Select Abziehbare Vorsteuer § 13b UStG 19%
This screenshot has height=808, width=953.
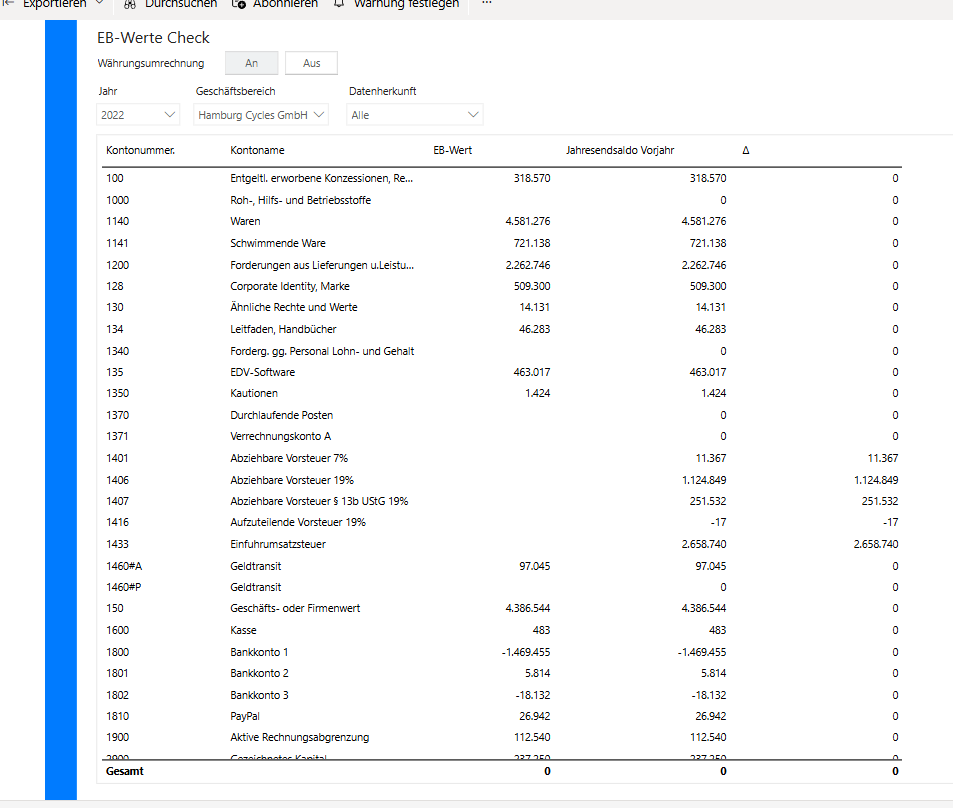(319, 501)
